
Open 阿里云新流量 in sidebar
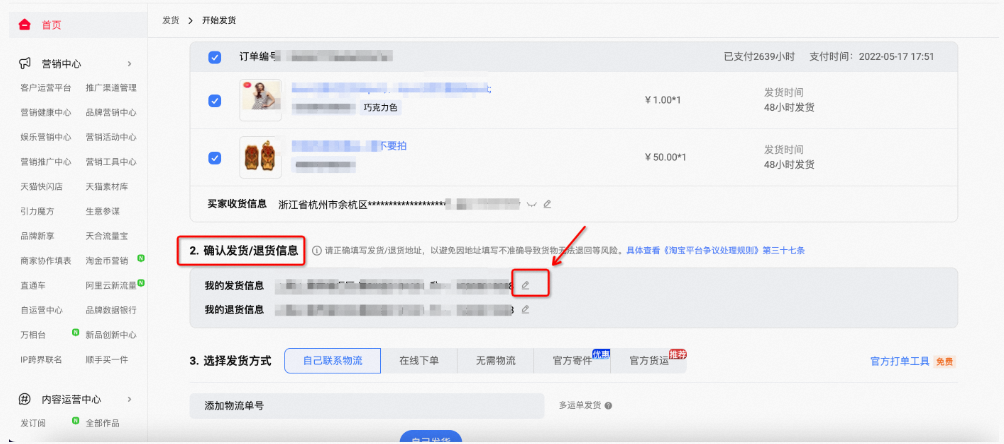pos(111,286)
